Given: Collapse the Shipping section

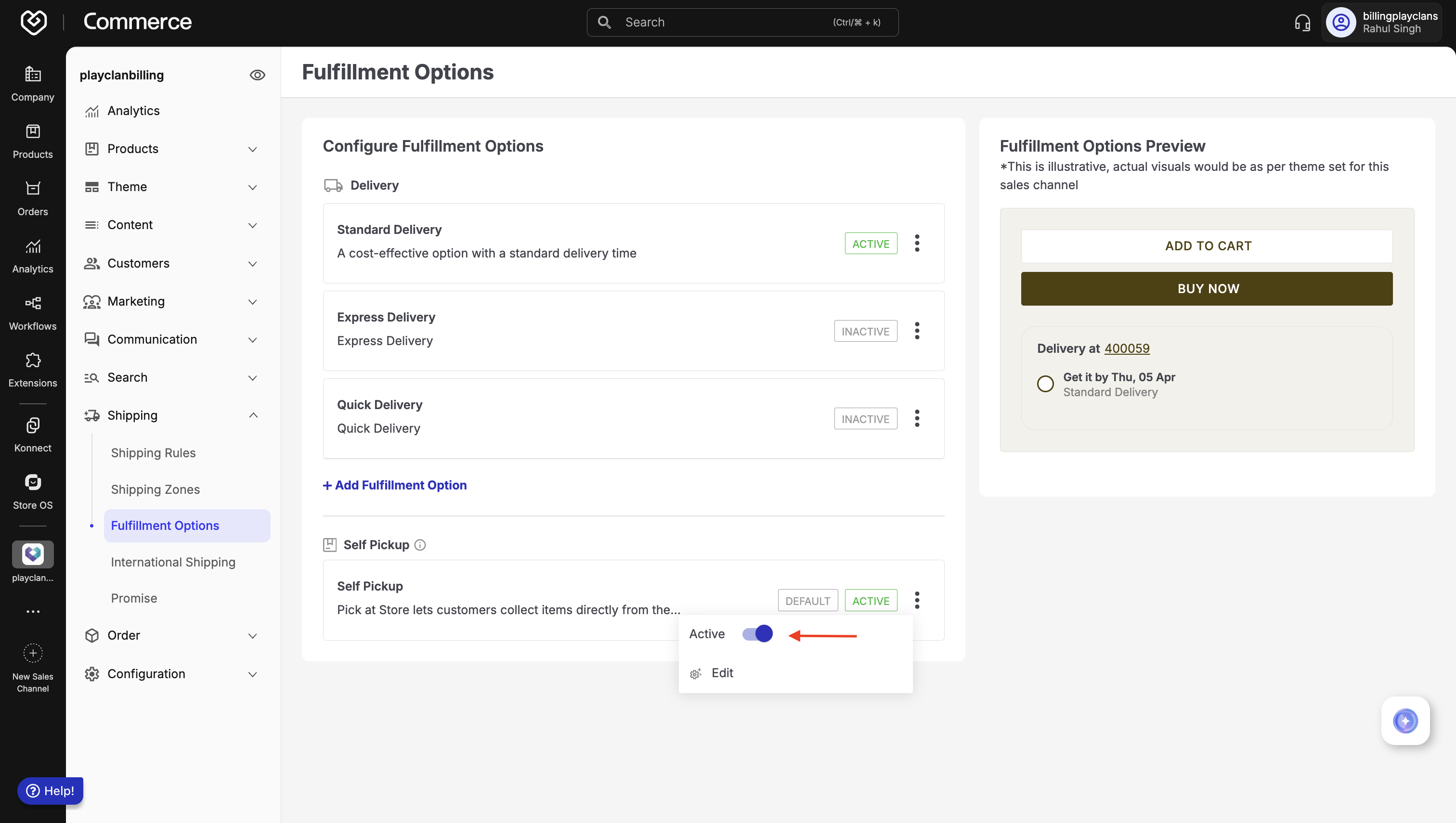Looking at the screenshot, I should click(253, 415).
